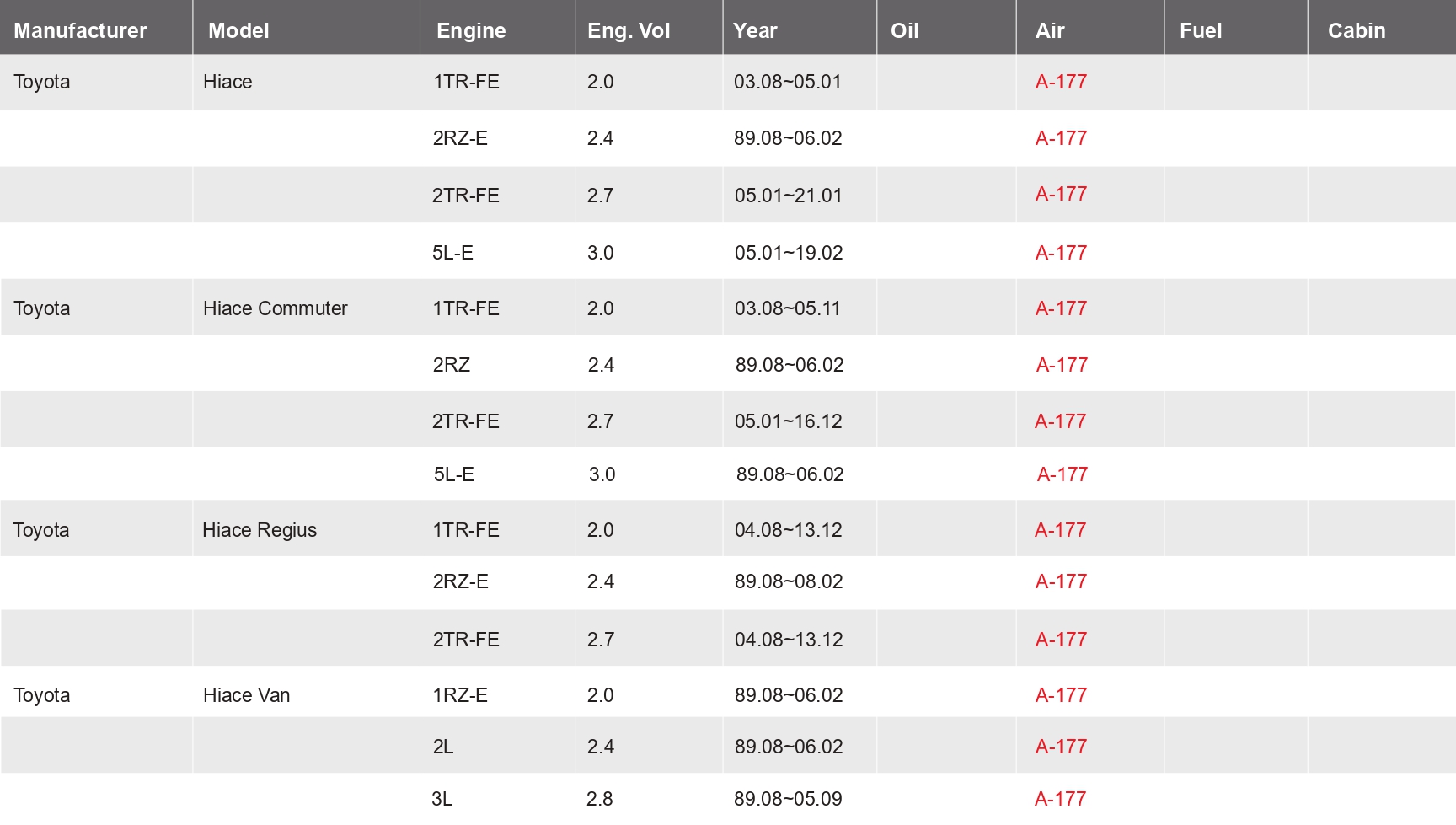Click engine 1TR-FE in the Hiace row
This screenshot has width=1456, height=825.
pyautogui.click(x=466, y=82)
